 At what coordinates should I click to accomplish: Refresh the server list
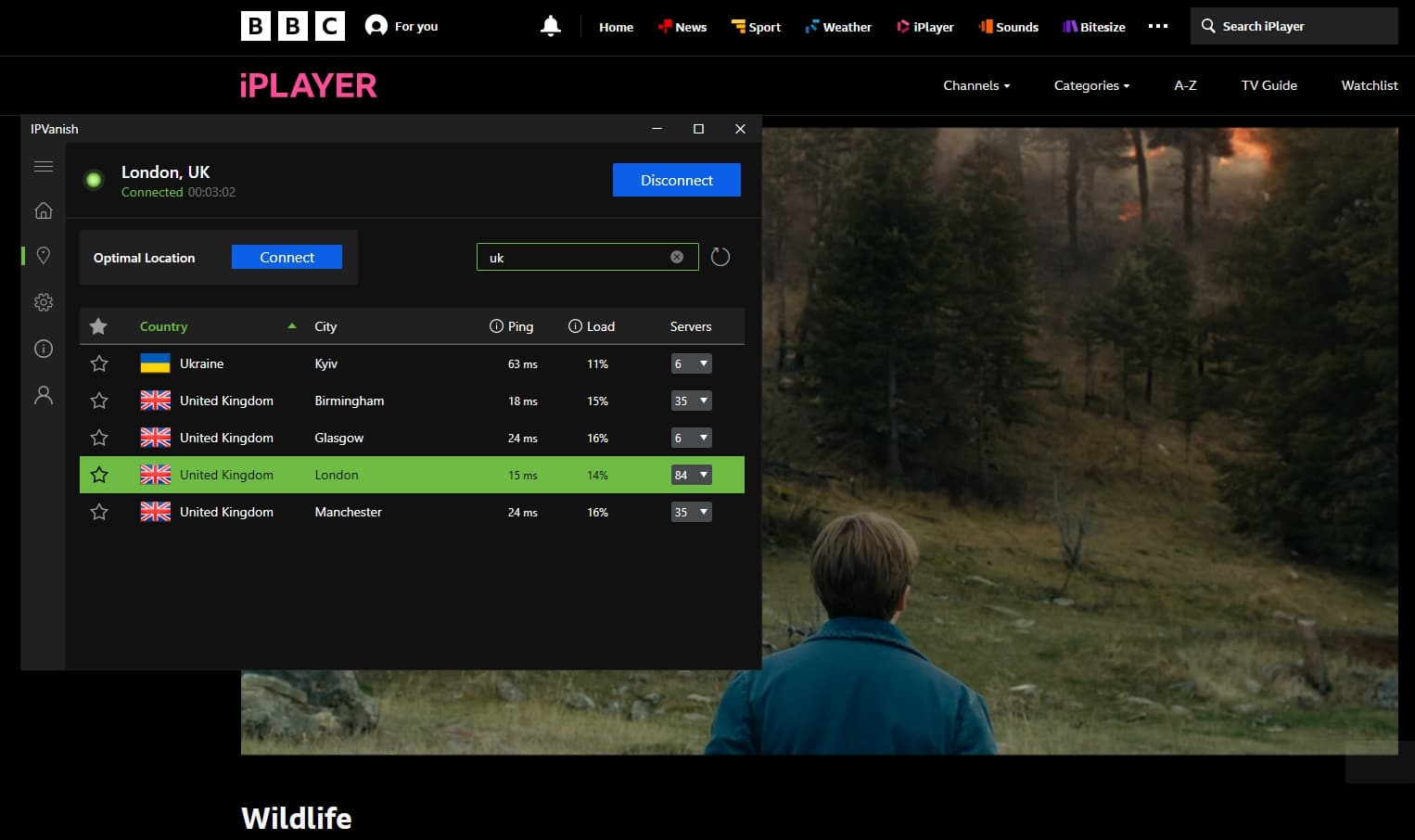click(720, 257)
